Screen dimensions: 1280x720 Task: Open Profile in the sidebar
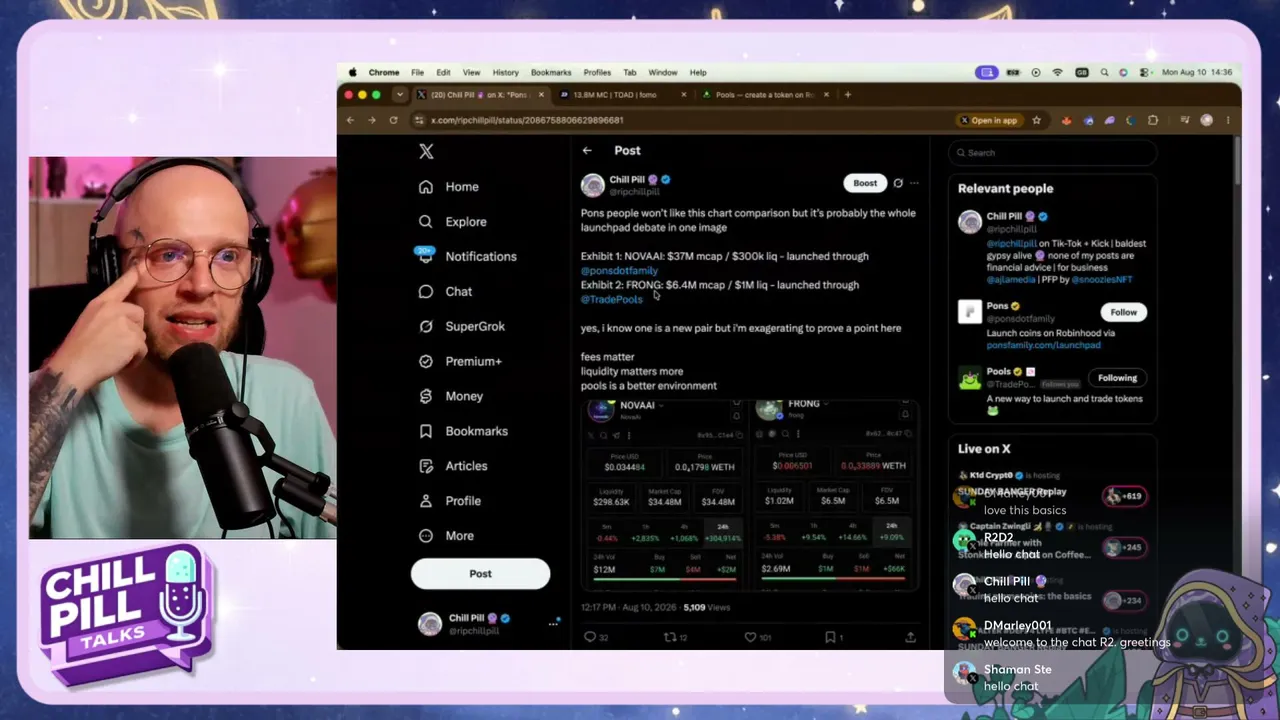tap(450, 501)
